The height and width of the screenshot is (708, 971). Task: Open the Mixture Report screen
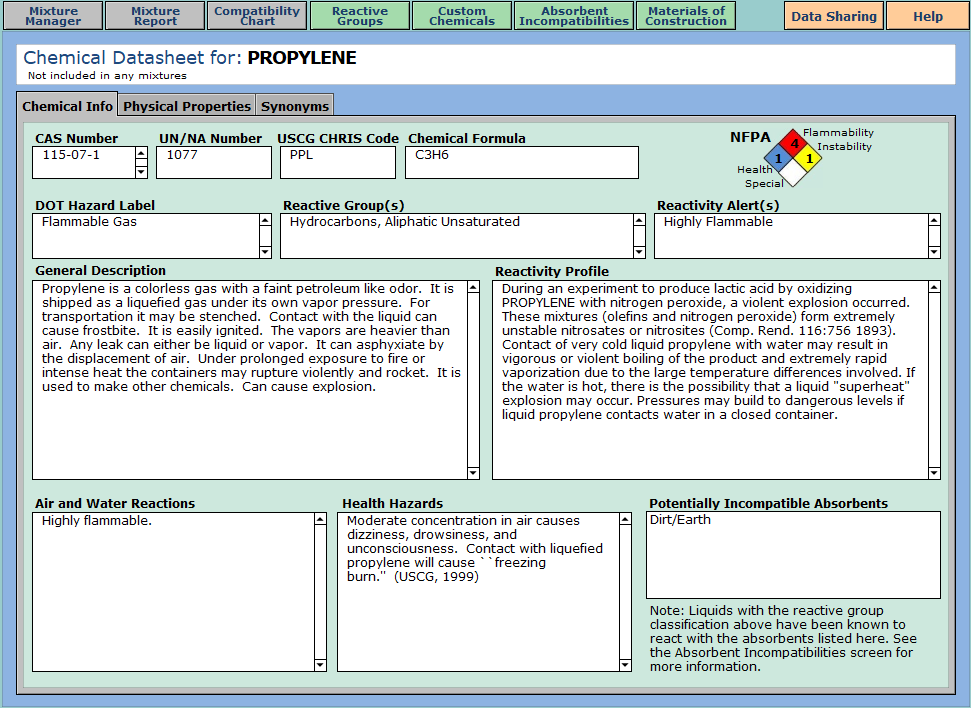[x=155, y=15]
